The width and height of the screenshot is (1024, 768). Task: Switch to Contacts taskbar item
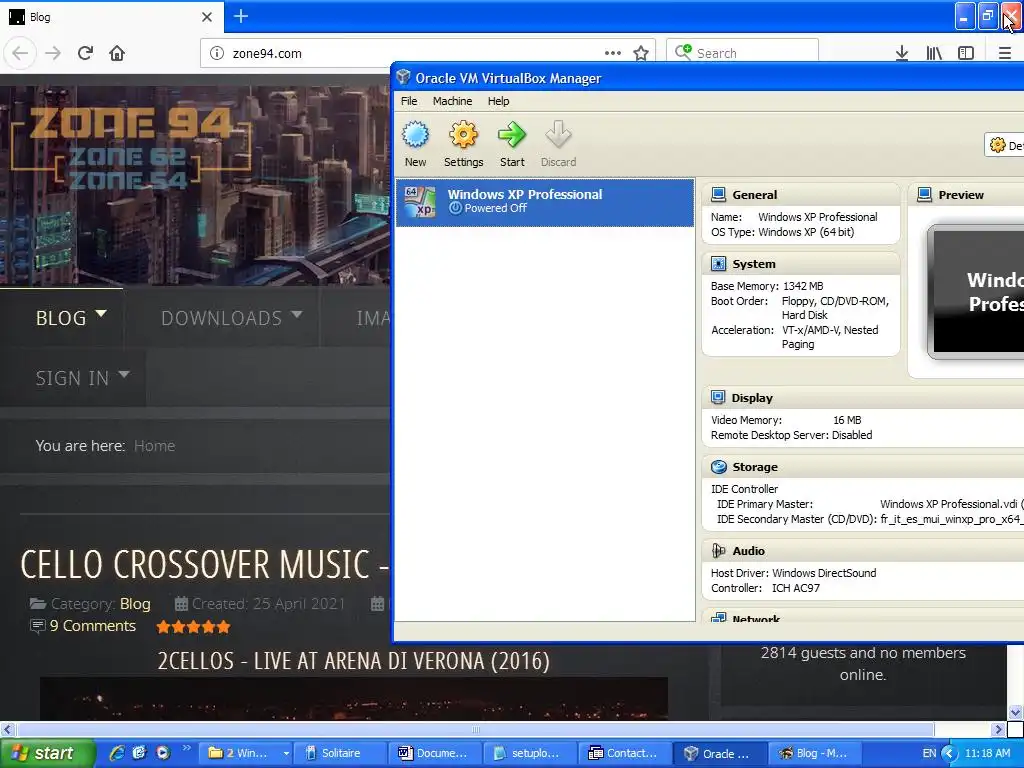tap(625, 753)
